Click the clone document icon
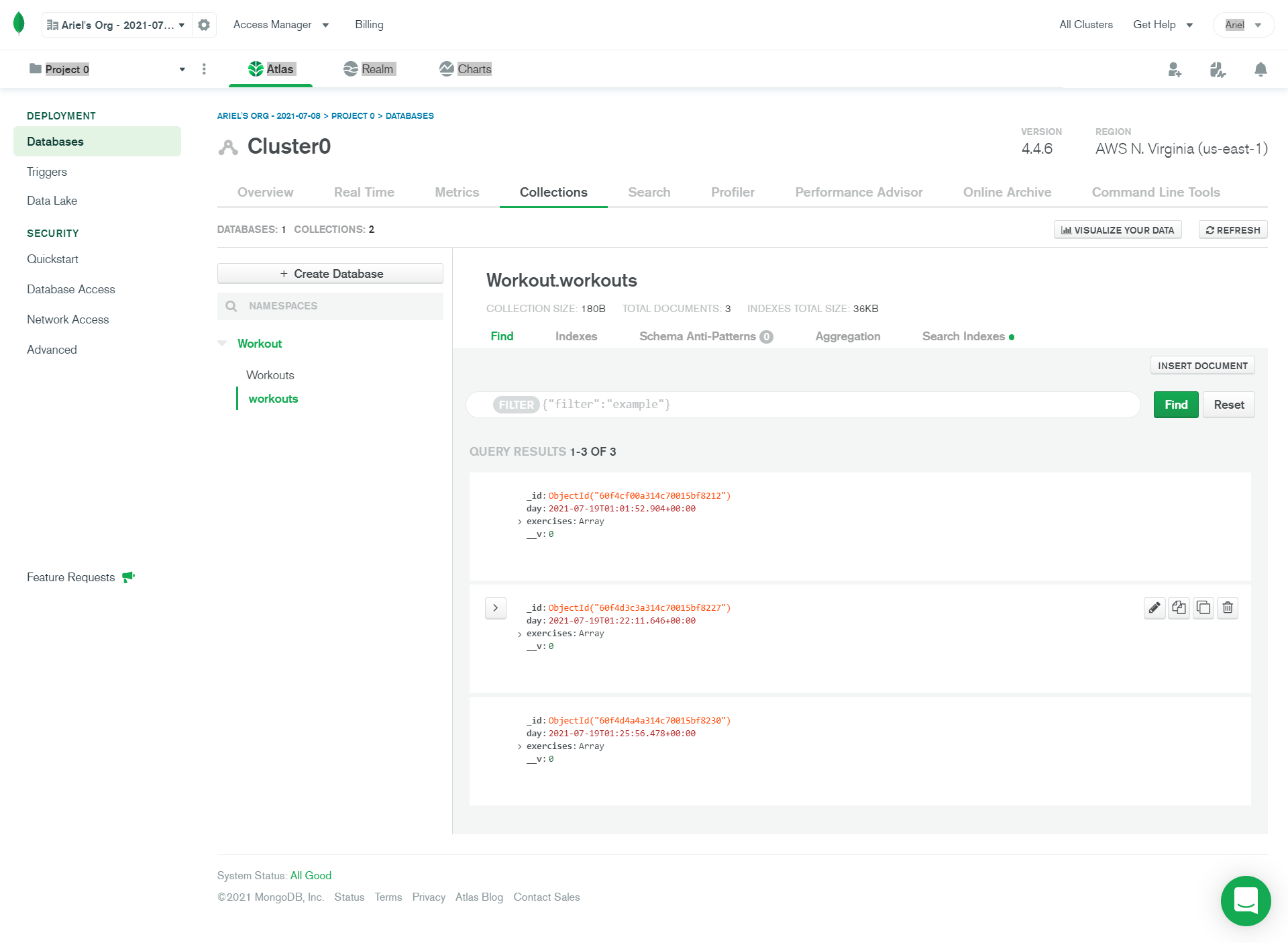1288x943 pixels. coord(1203,608)
